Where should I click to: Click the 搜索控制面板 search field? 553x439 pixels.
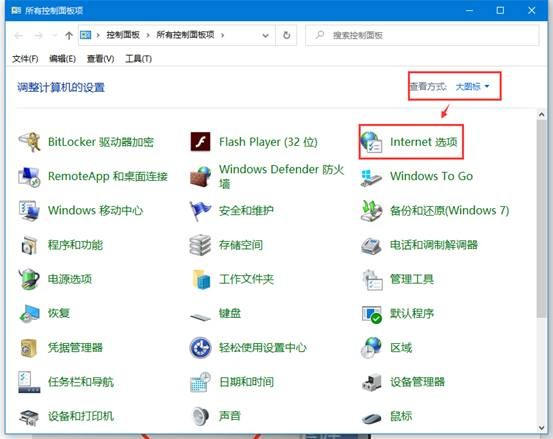pos(423,35)
